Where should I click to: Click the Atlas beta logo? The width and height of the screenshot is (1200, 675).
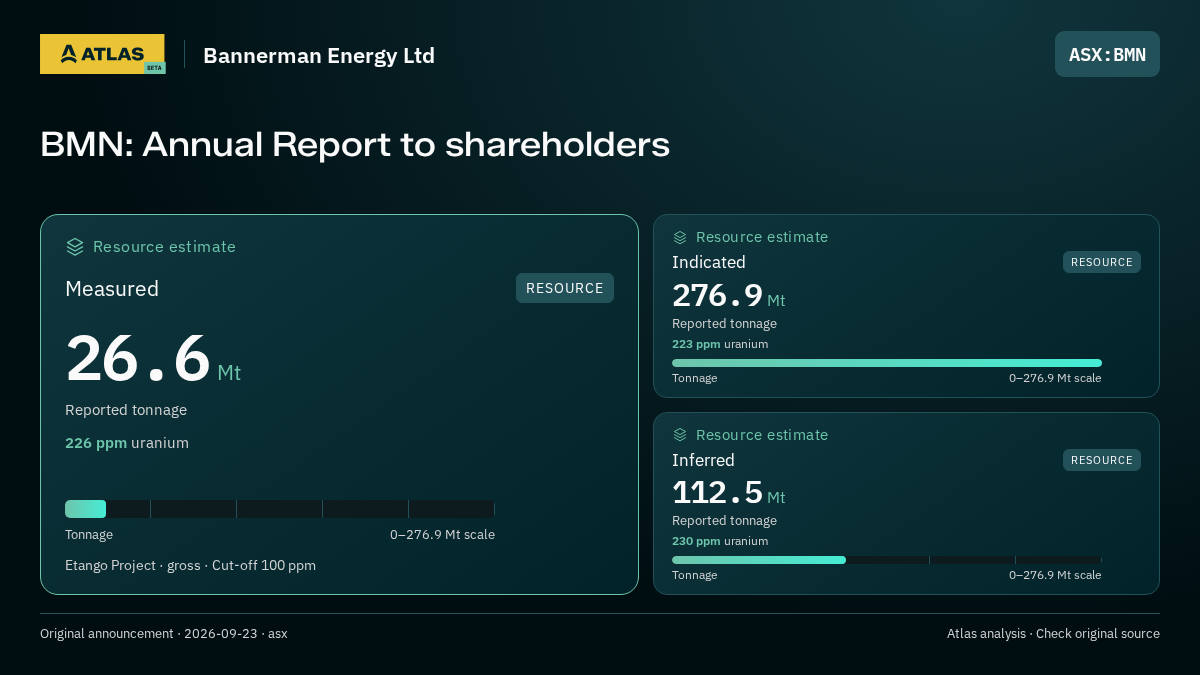(102, 54)
